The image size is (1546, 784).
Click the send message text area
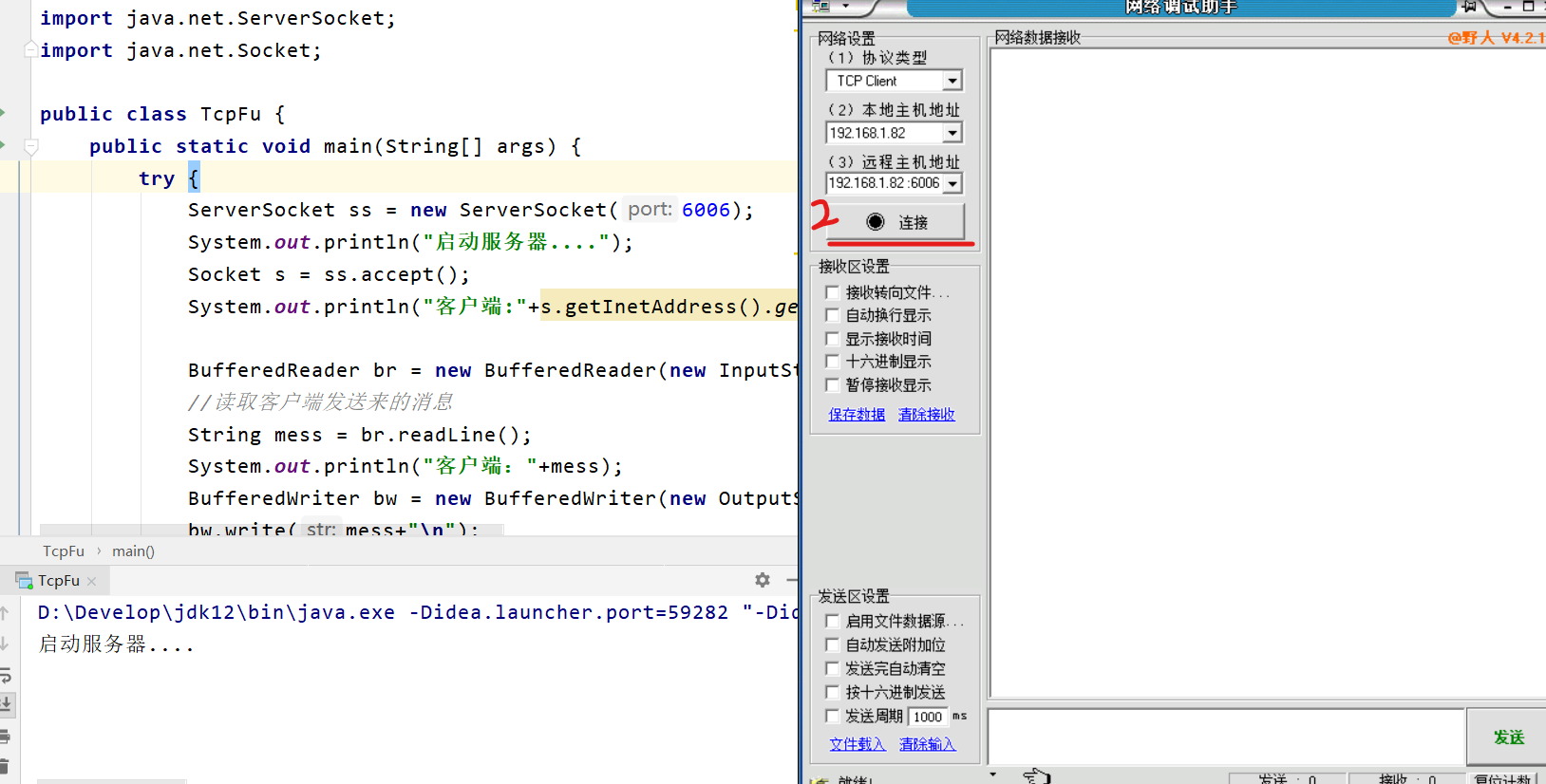tap(1226, 736)
